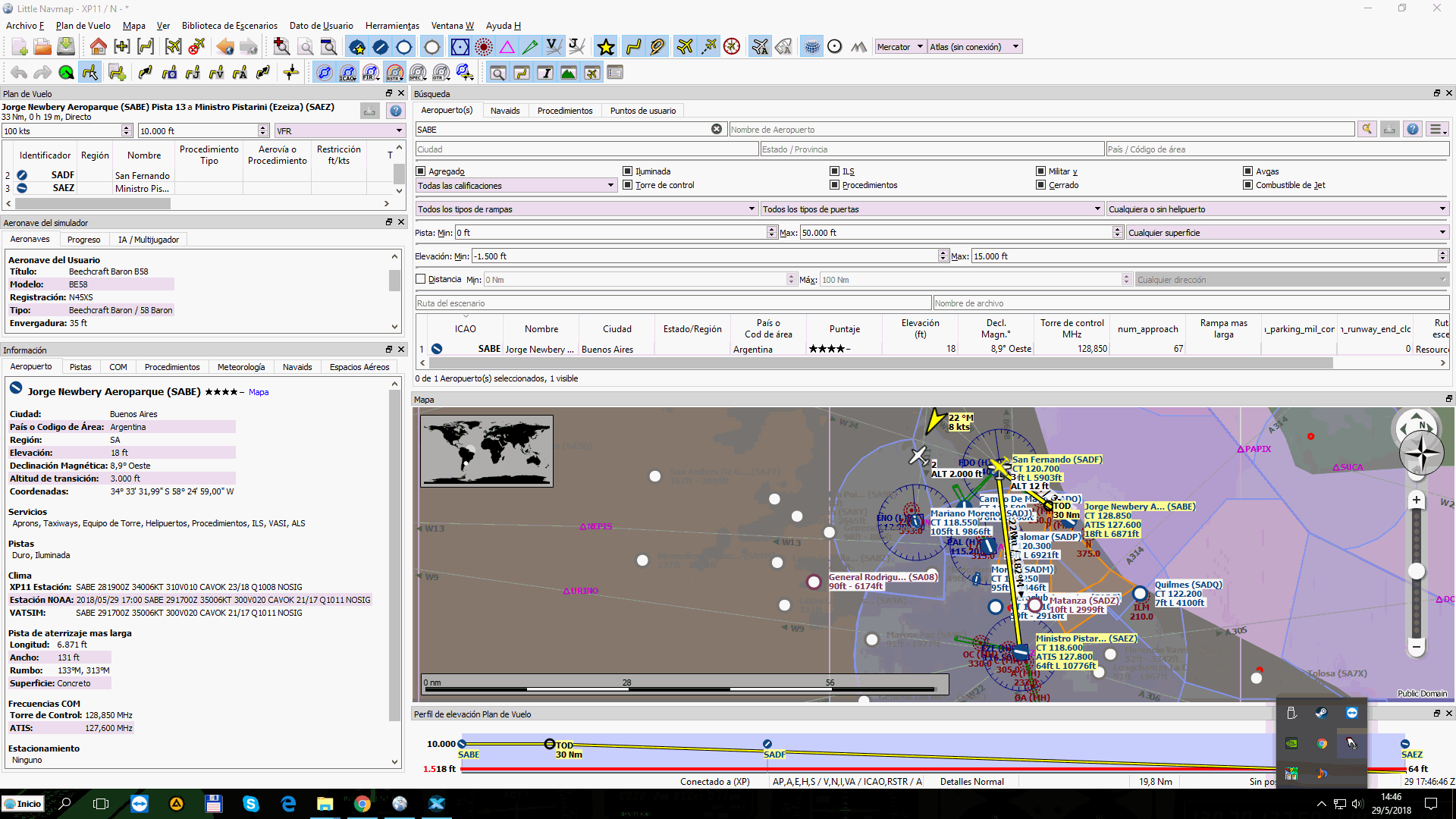Click the Nombre column header in flight plan
1456x819 pixels.
[144, 155]
